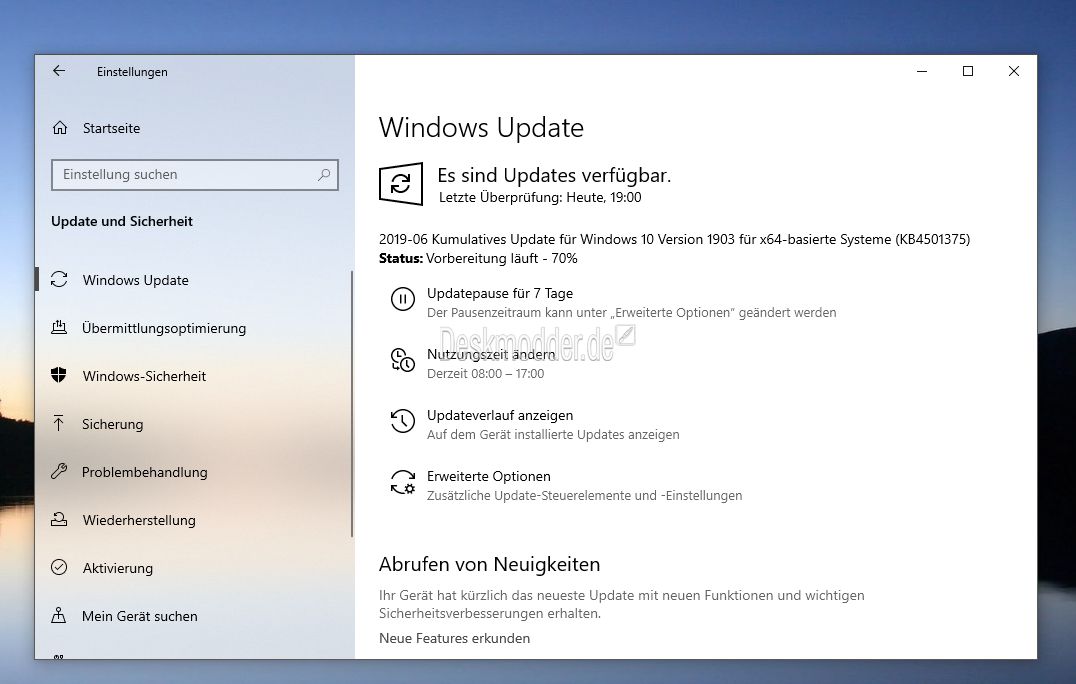Click Updatepause für 7 Tage

tap(500, 294)
